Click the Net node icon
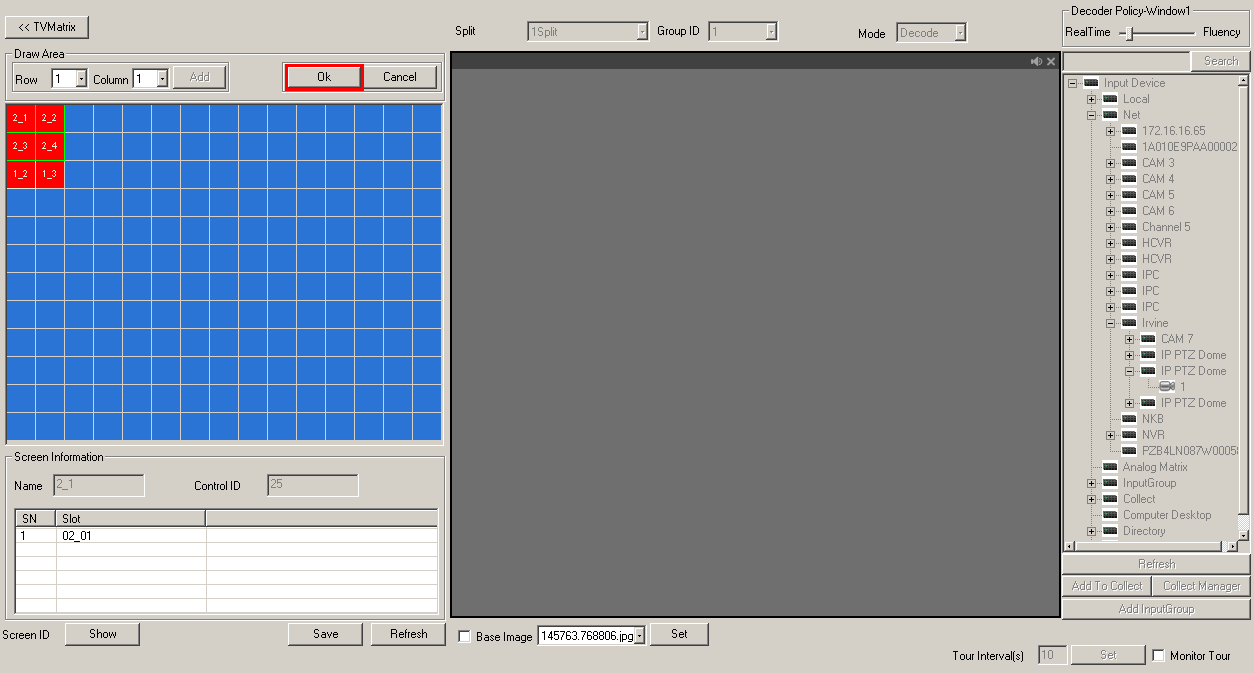 (x=1110, y=115)
